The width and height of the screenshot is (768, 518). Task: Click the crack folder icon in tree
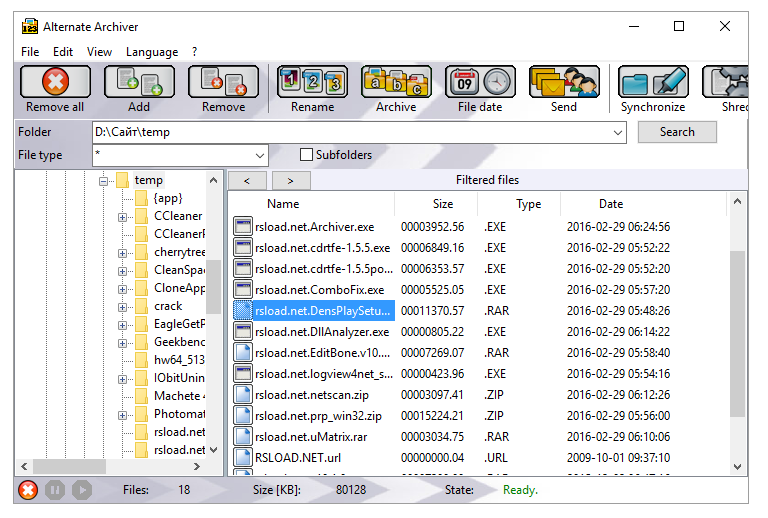[x=142, y=306]
